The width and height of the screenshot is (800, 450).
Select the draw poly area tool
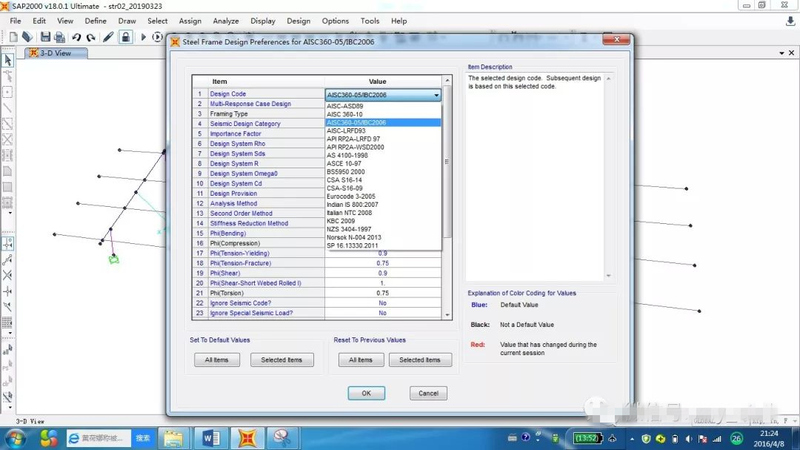[x=8, y=171]
